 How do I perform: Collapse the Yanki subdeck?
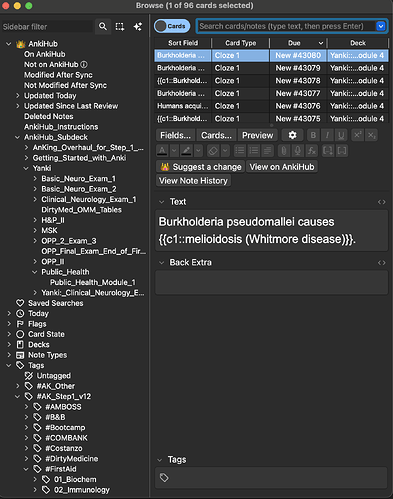26,168
